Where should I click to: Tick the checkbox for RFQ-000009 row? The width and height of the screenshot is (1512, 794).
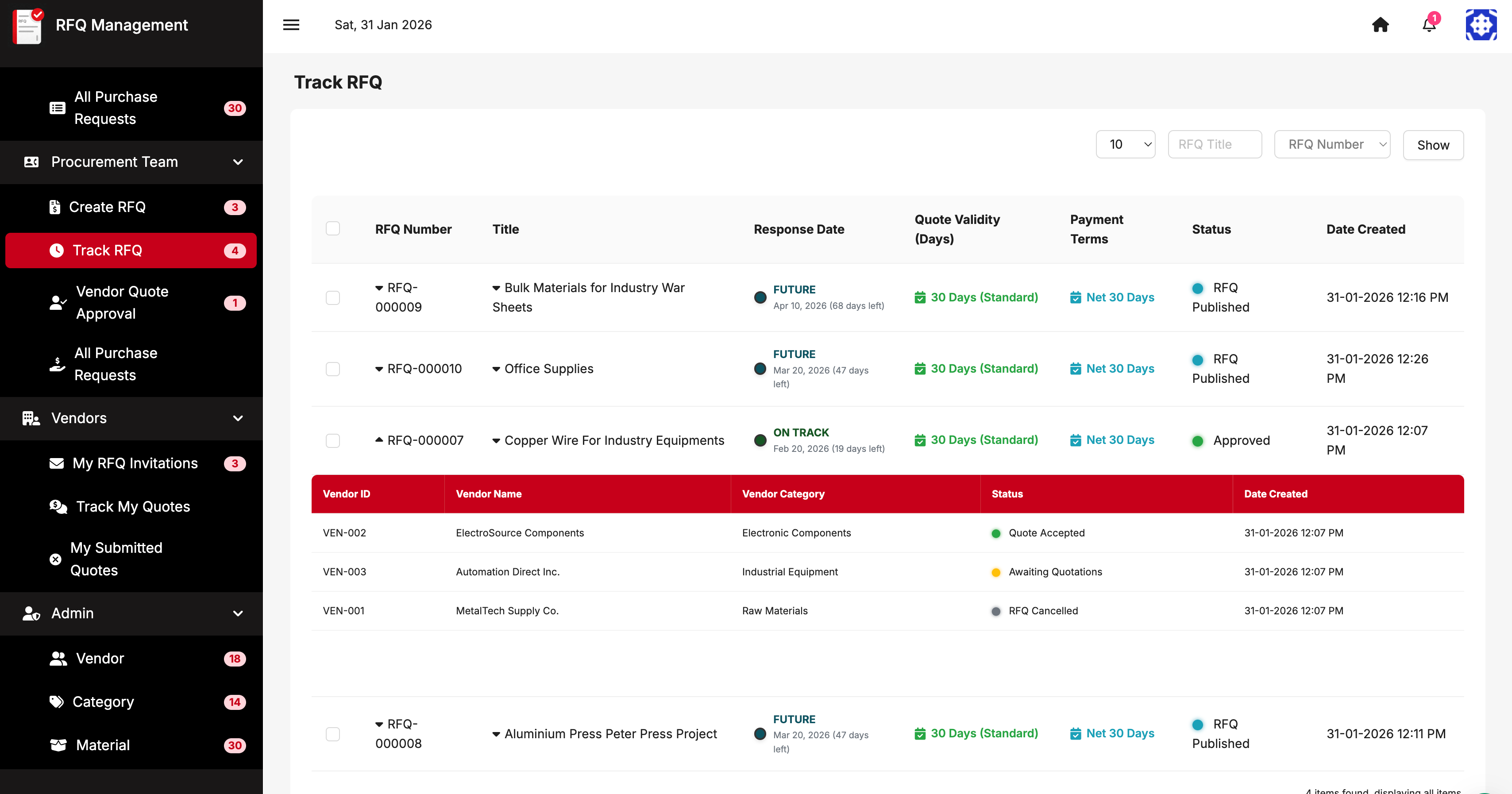333,297
